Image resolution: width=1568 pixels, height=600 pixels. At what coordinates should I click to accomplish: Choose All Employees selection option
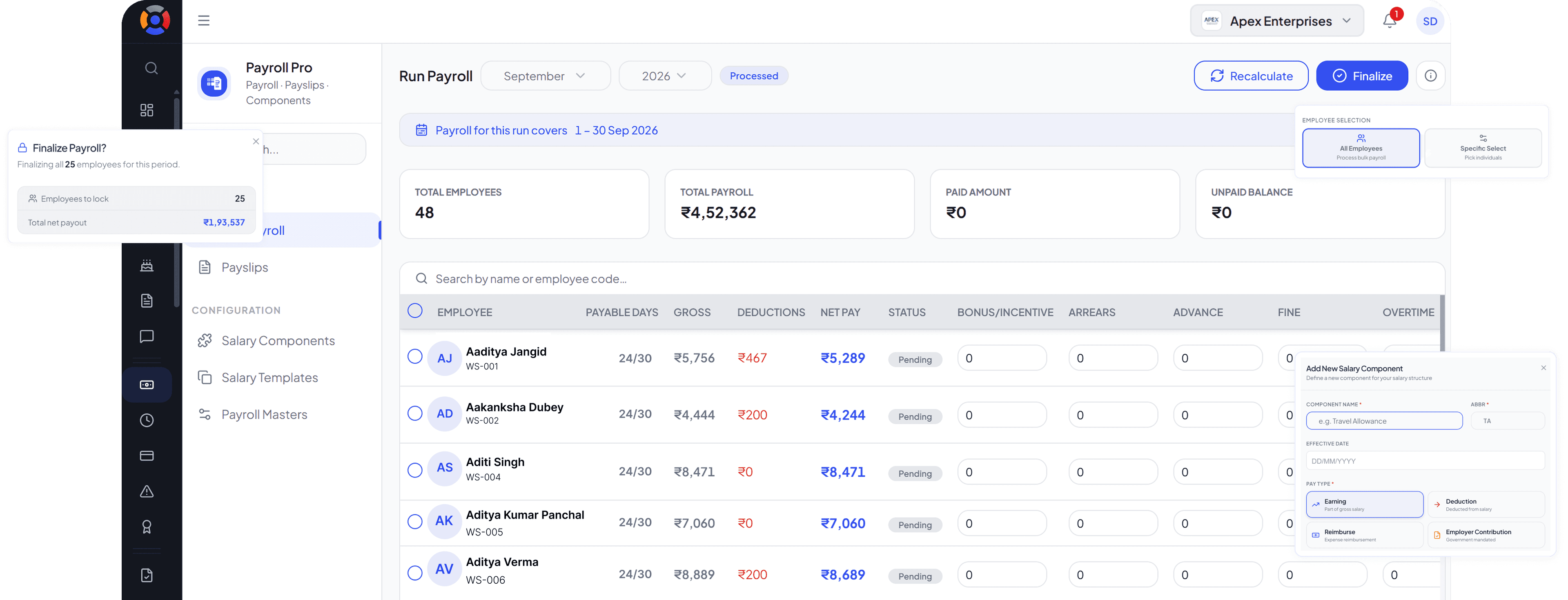tap(1361, 148)
